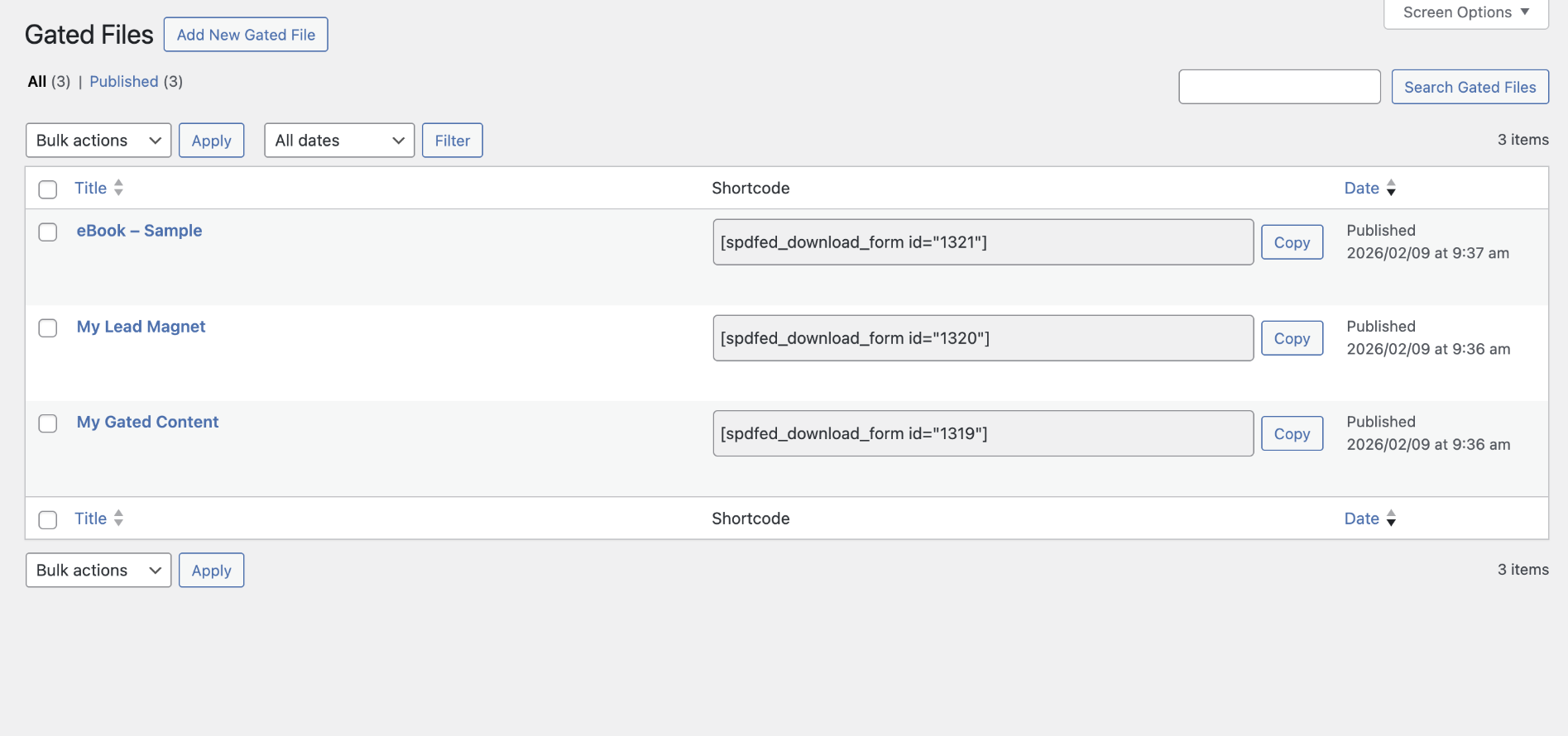Screen dimensions: 1568x736
Task: Click the search input field
Action: pos(1279,87)
